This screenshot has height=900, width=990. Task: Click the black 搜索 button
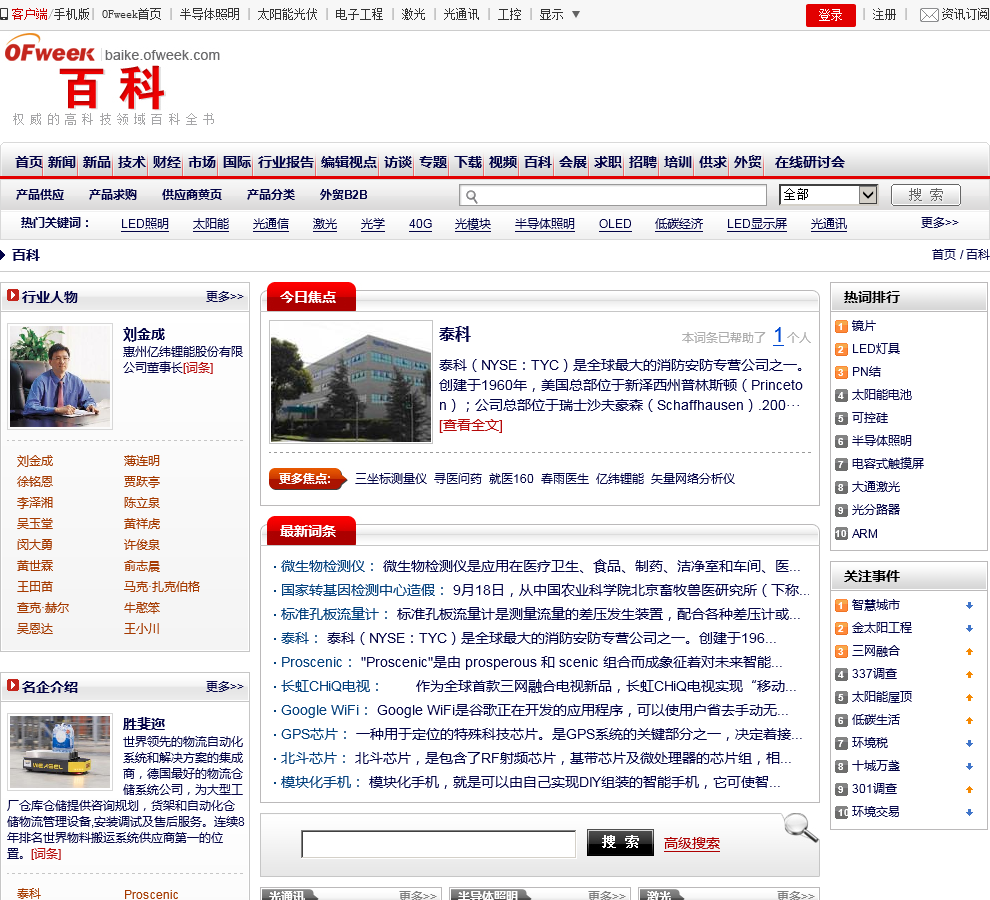click(620, 843)
